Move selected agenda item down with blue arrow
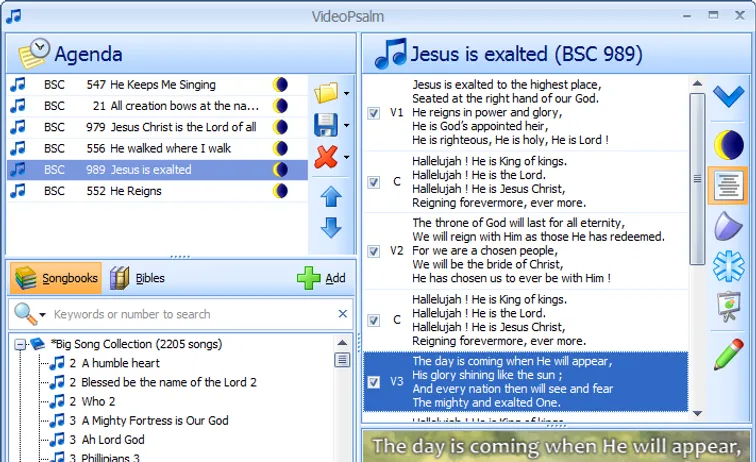 tap(331, 228)
